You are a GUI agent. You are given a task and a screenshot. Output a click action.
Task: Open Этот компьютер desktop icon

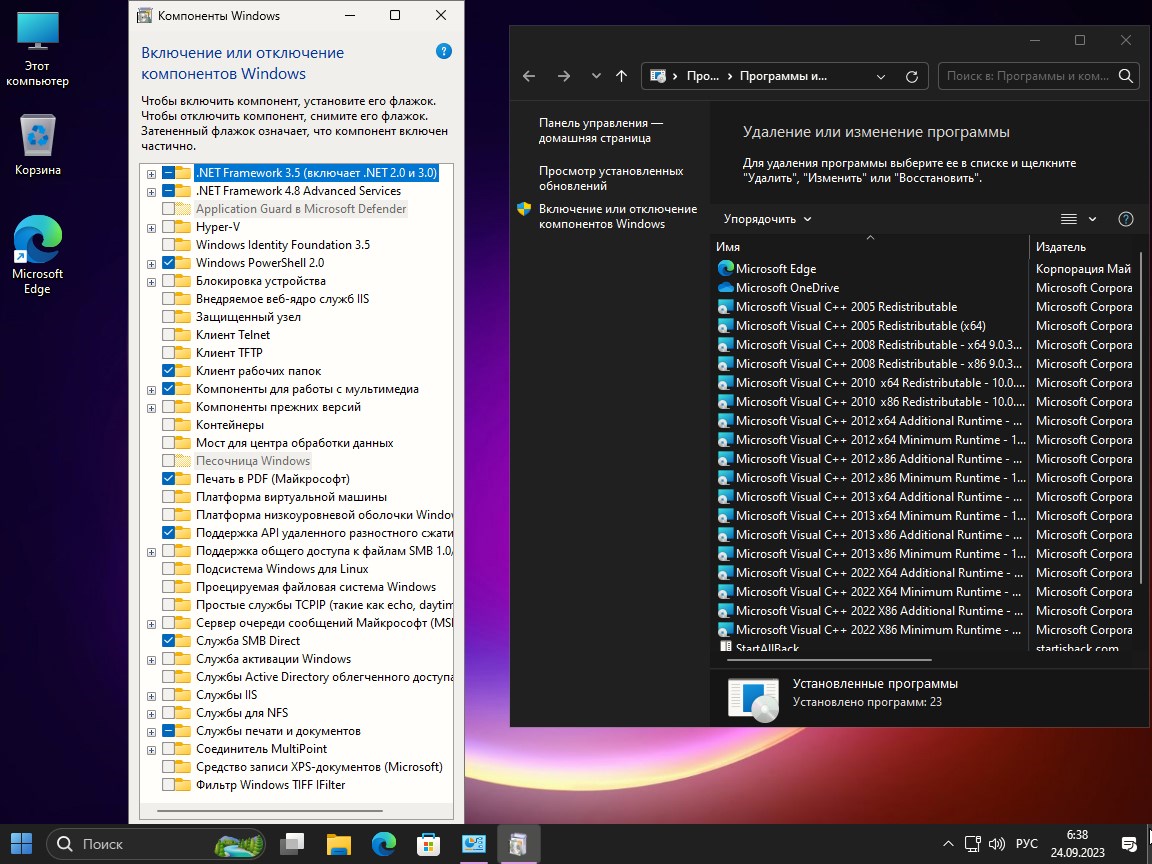point(37,48)
